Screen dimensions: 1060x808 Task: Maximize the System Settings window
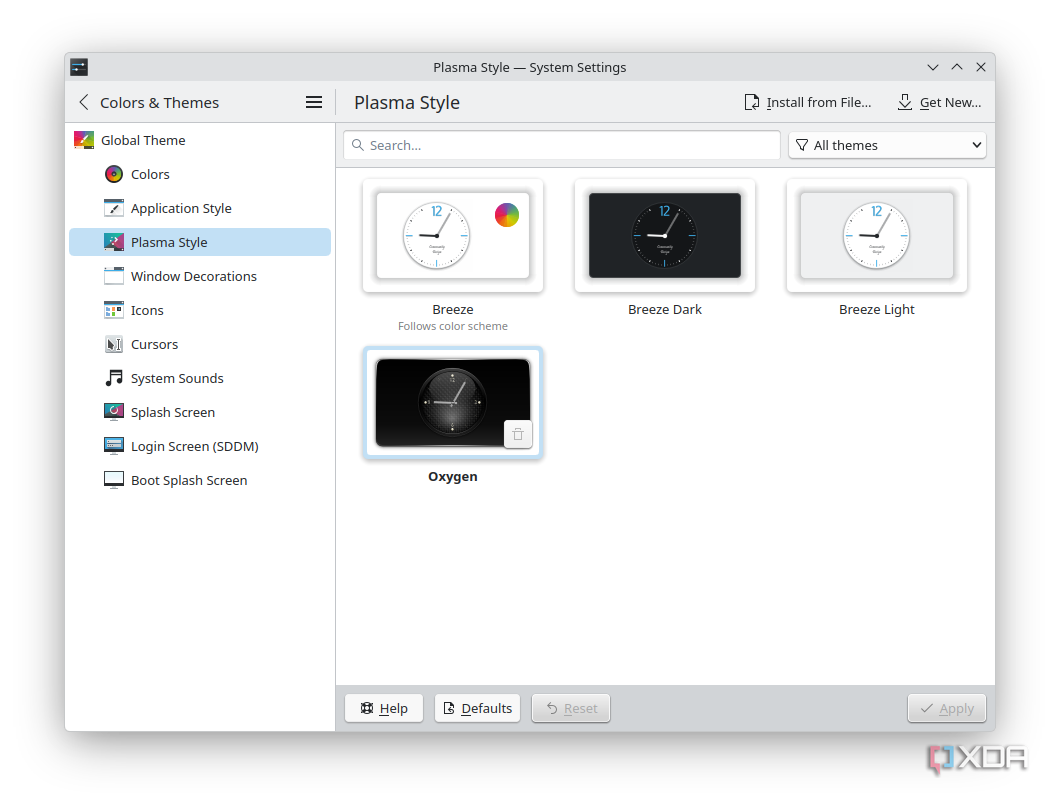(957, 67)
